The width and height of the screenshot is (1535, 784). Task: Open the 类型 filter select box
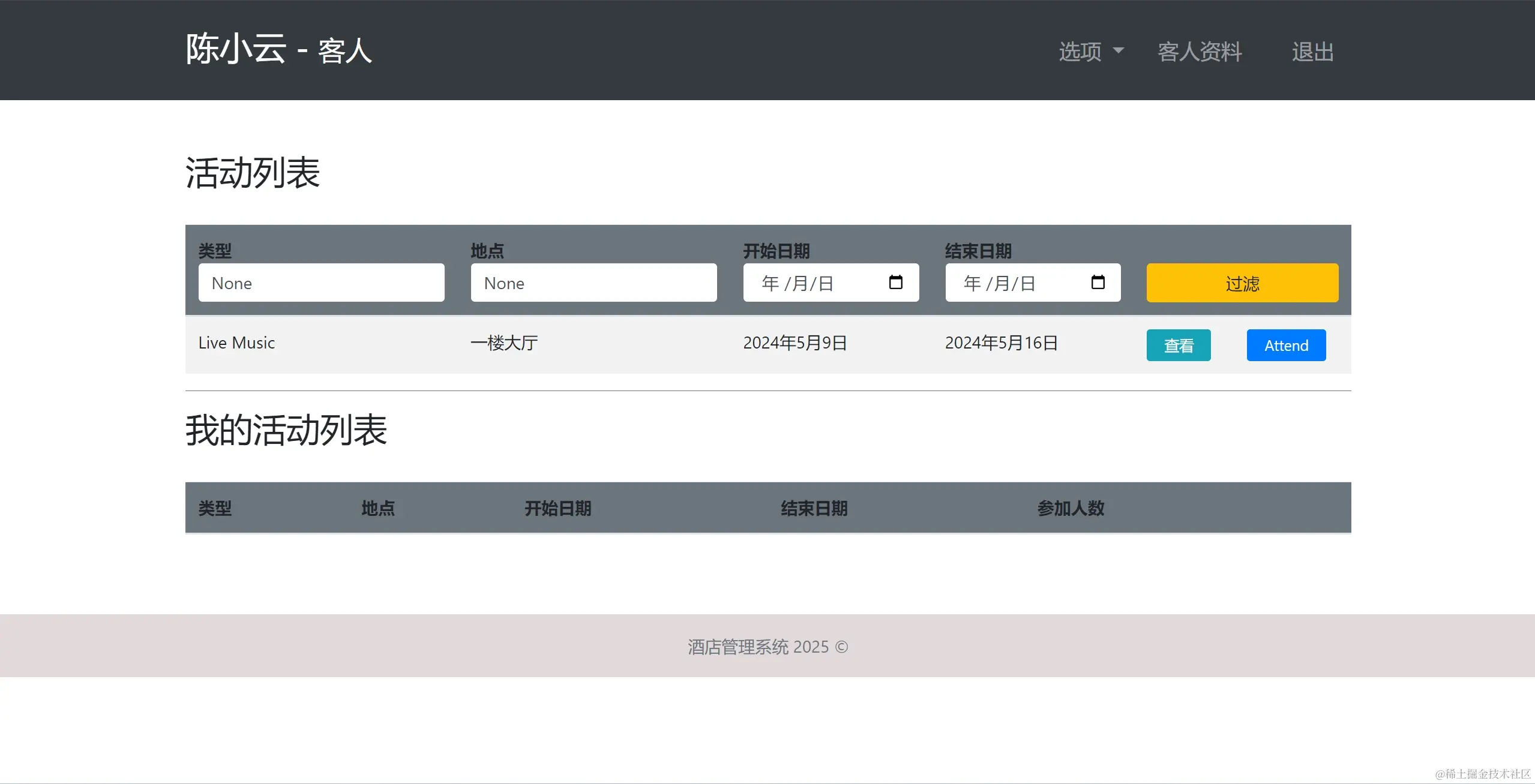click(x=321, y=283)
